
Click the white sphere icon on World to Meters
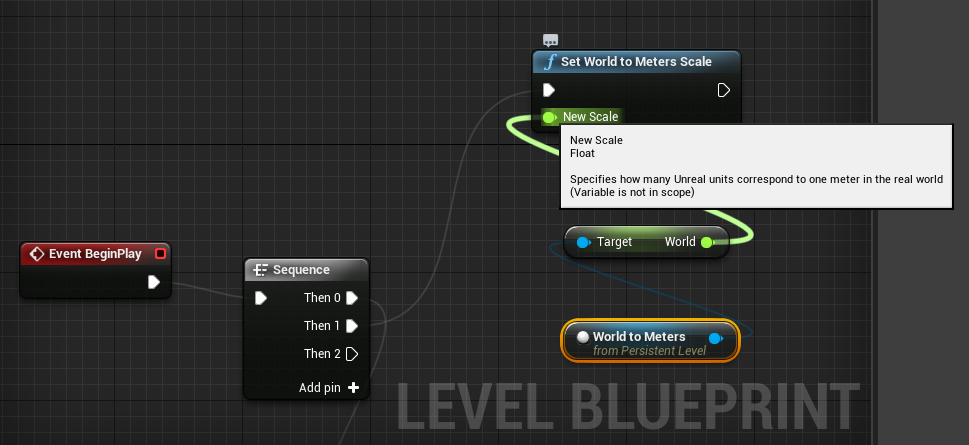coord(582,337)
